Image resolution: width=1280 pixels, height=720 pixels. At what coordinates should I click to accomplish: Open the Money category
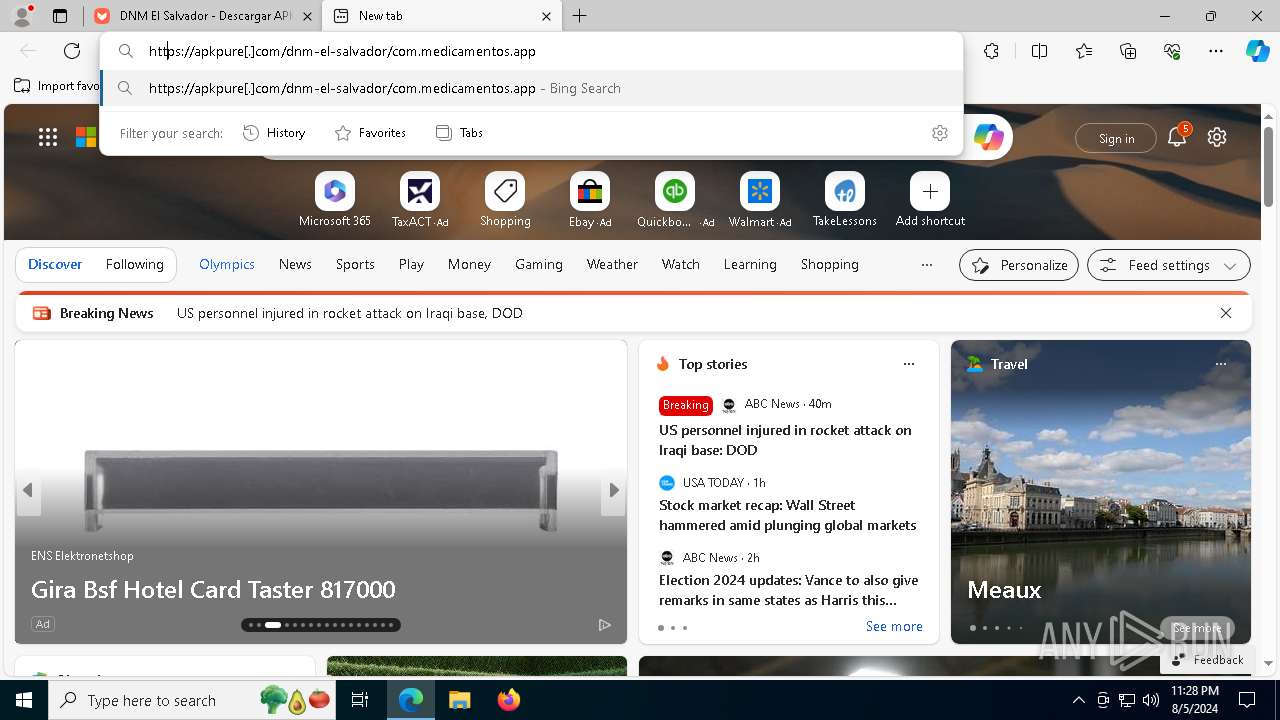point(469,264)
